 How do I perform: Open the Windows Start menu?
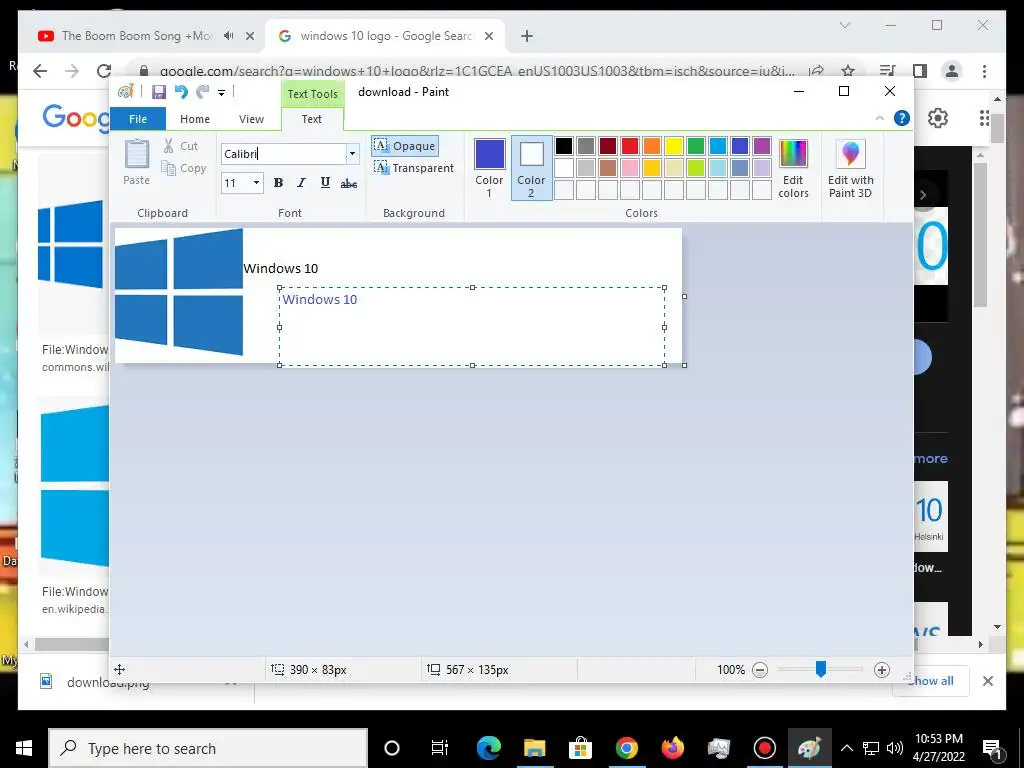(24, 748)
